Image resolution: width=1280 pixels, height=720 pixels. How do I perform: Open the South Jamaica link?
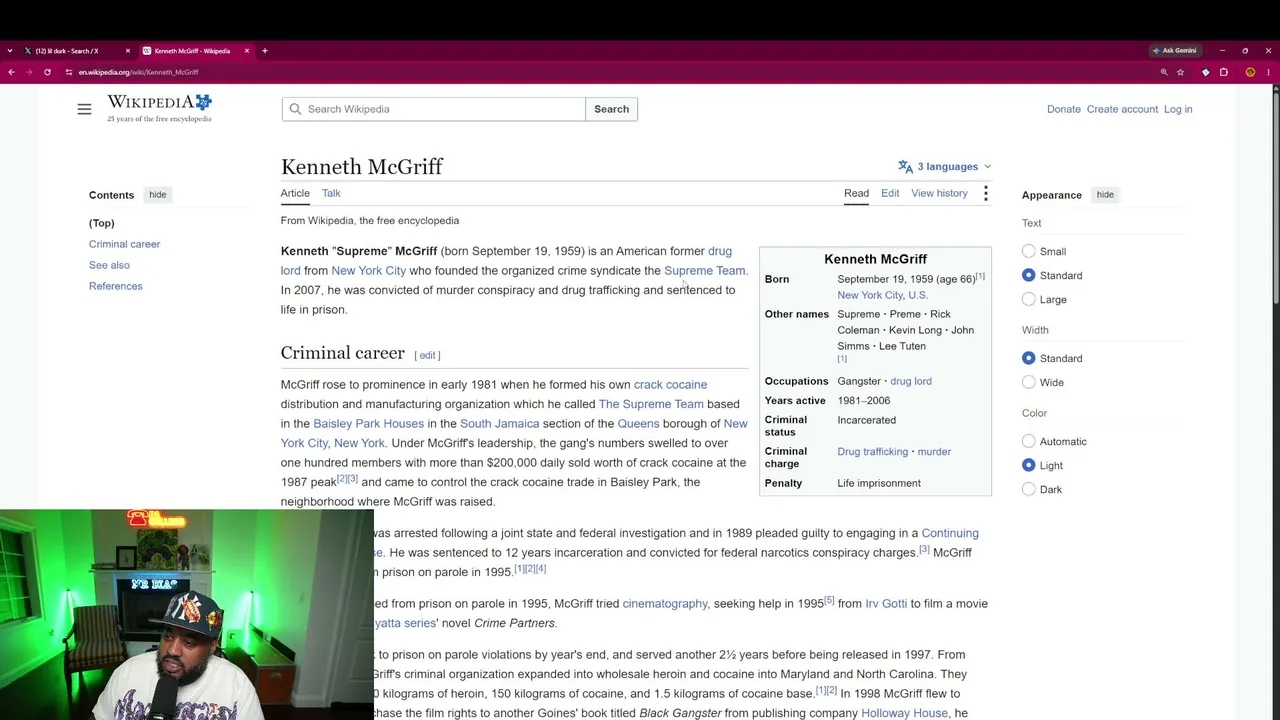[499, 424]
